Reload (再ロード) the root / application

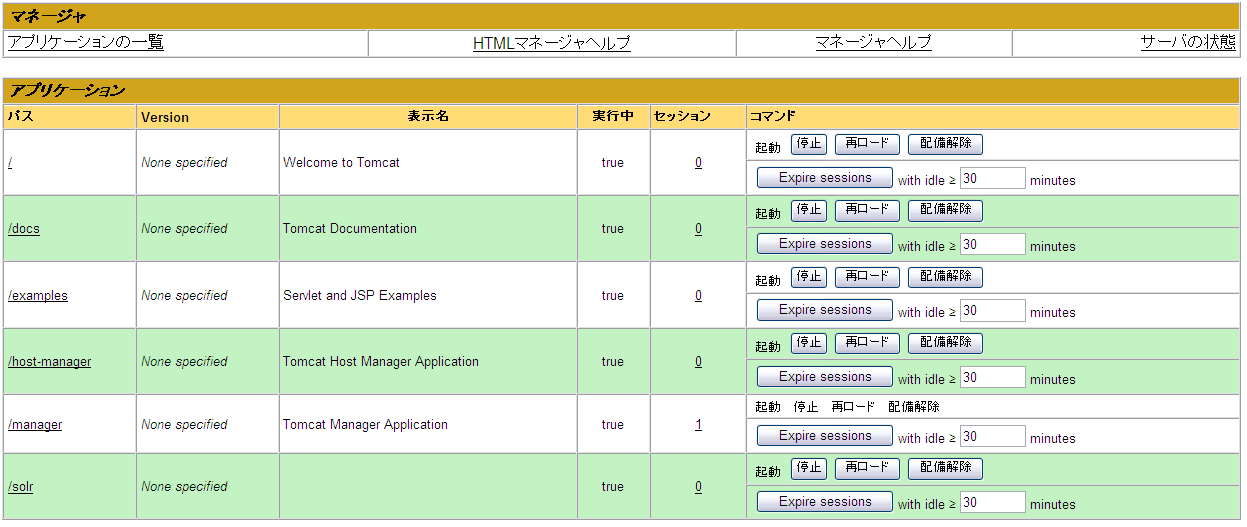[867, 144]
